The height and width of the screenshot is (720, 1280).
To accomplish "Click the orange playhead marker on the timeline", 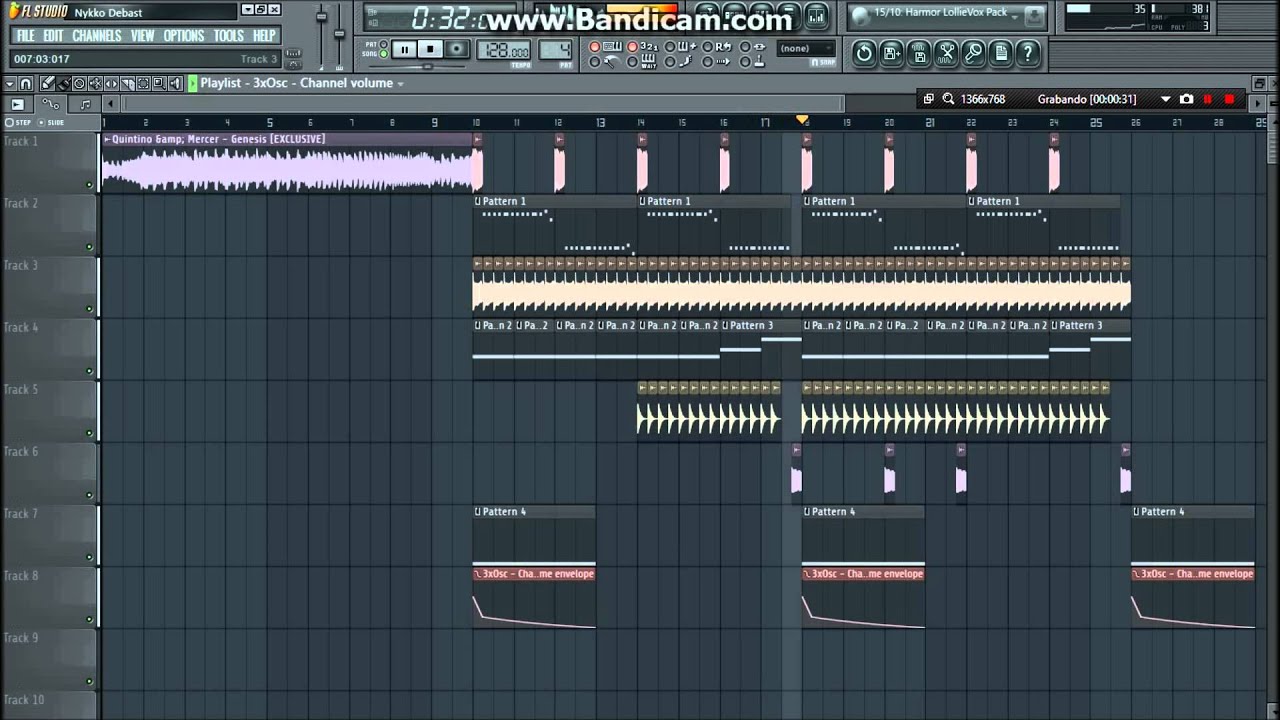I will point(802,120).
